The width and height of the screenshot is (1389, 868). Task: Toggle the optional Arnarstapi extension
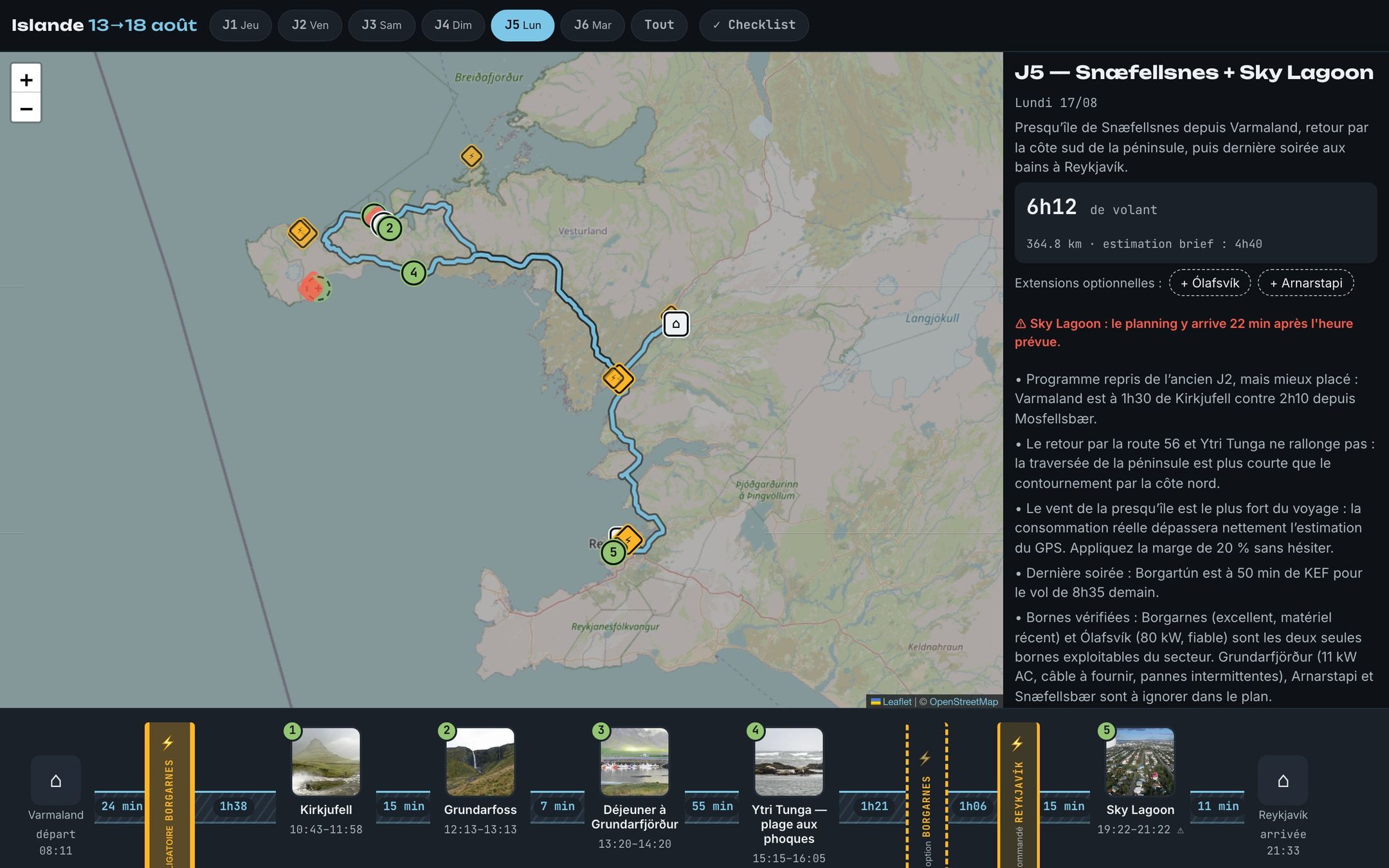tap(1306, 283)
